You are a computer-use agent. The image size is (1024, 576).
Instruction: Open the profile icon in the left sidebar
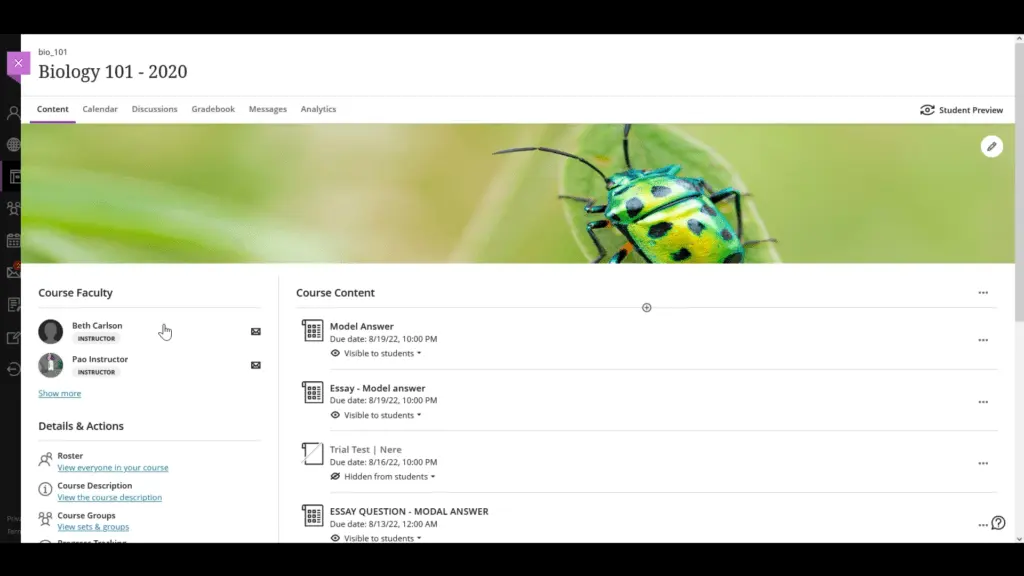[x=13, y=113]
